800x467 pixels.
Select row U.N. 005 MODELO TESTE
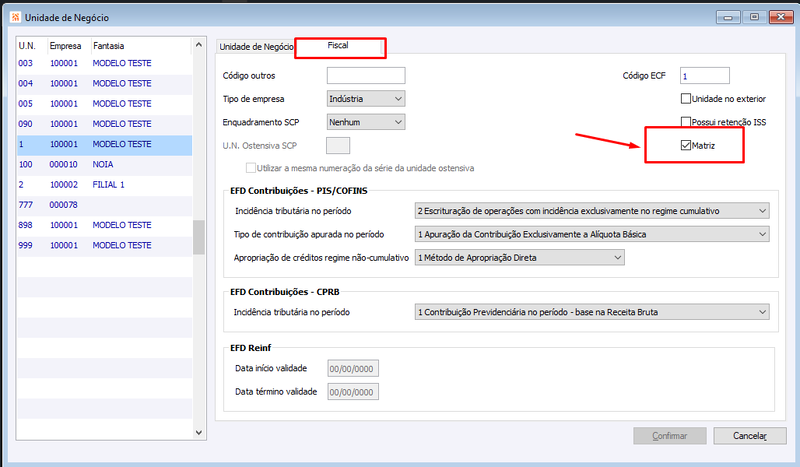(x=105, y=104)
